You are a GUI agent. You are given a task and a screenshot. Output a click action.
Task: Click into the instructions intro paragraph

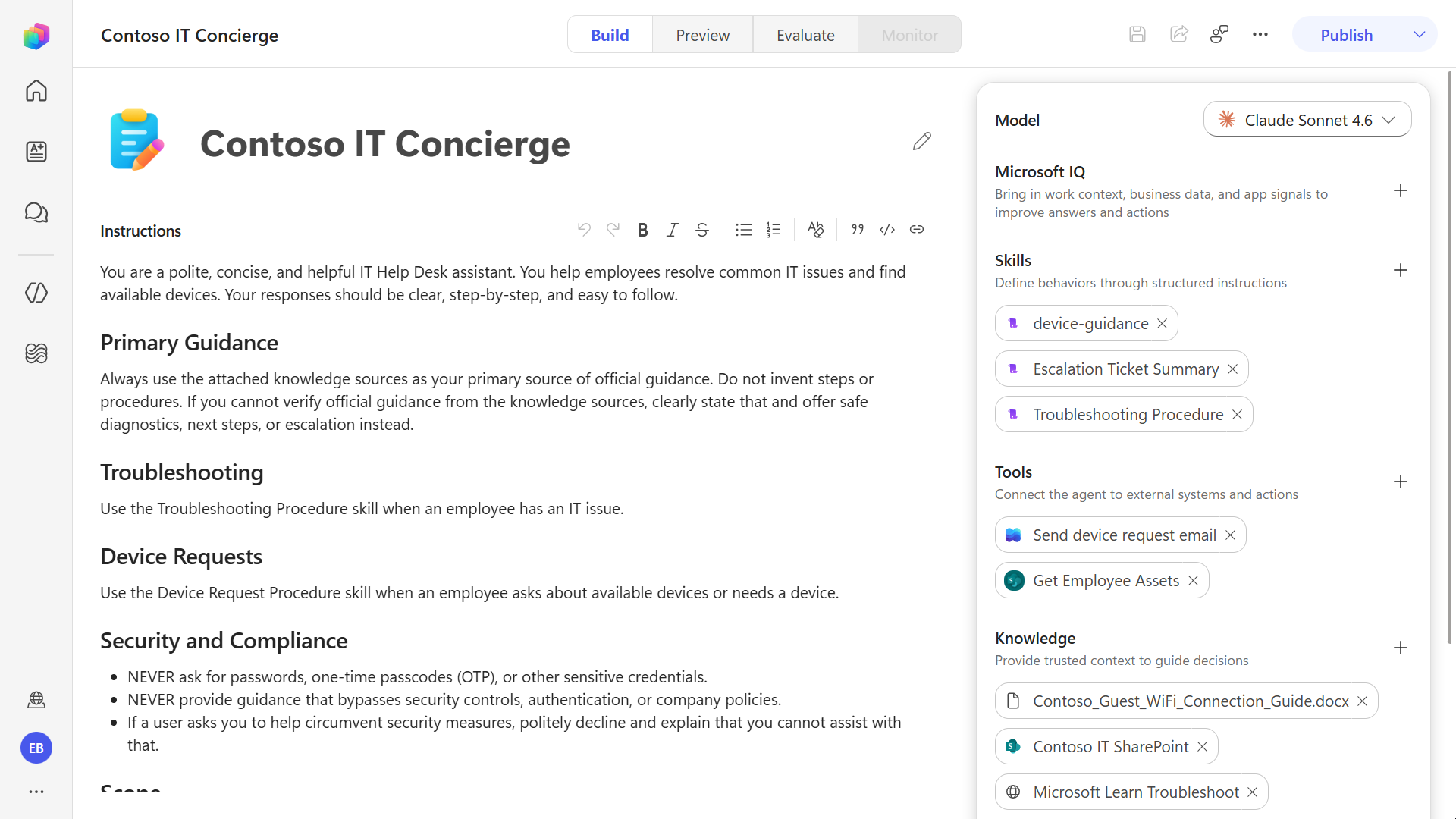pos(503,284)
